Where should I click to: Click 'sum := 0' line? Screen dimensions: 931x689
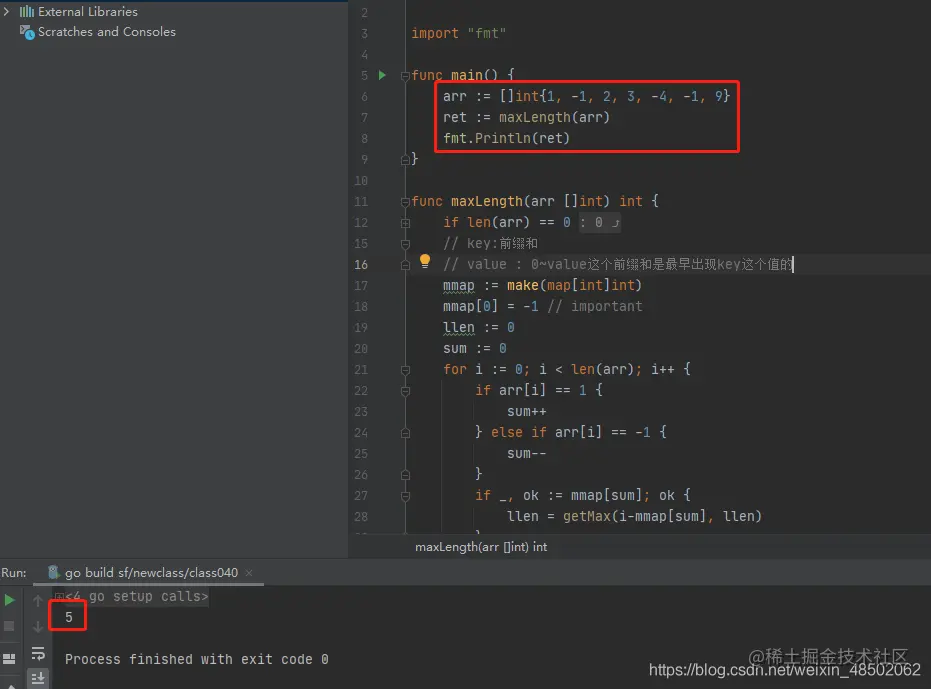click(474, 348)
